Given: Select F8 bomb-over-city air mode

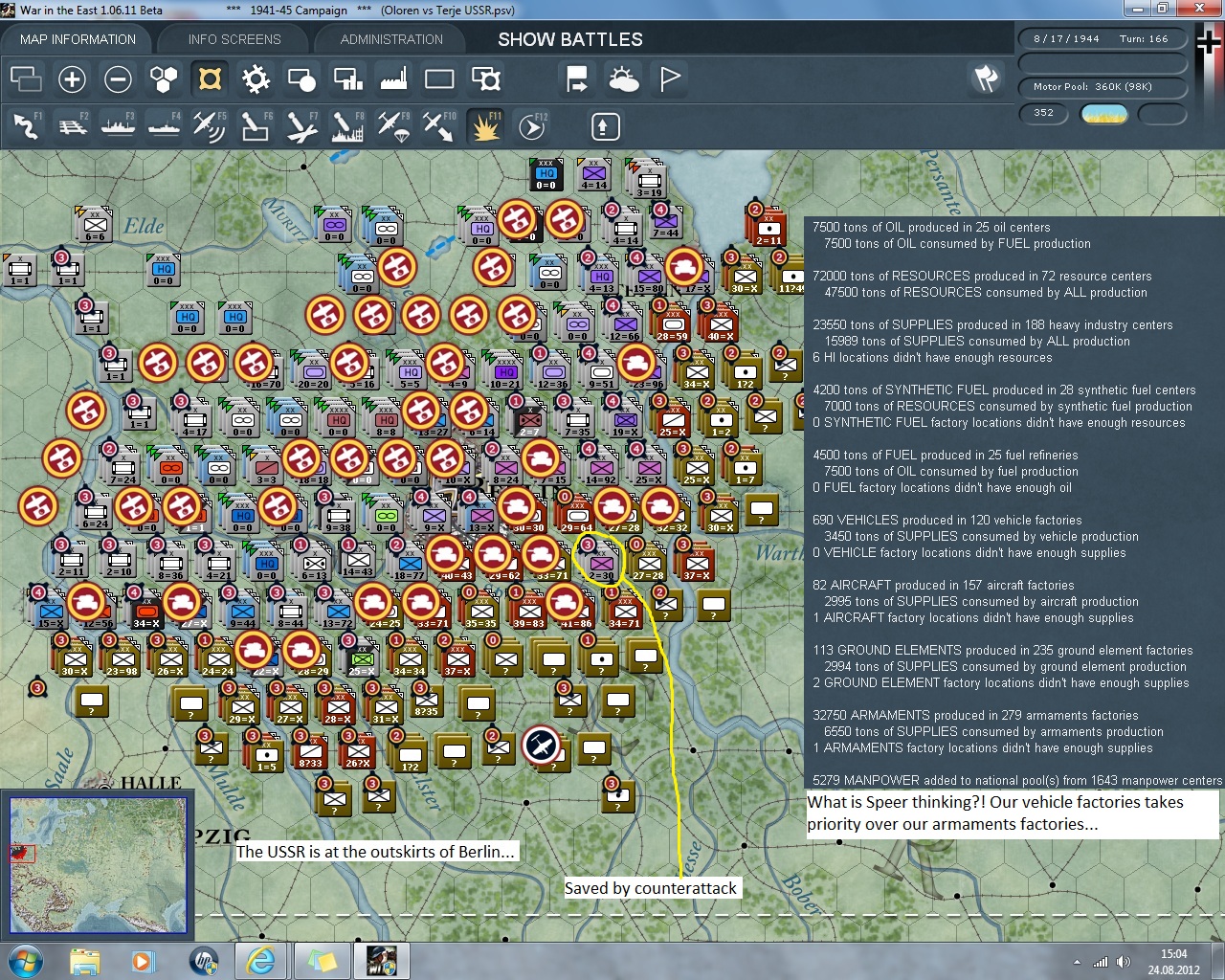Looking at the screenshot, I should (347, 125).
